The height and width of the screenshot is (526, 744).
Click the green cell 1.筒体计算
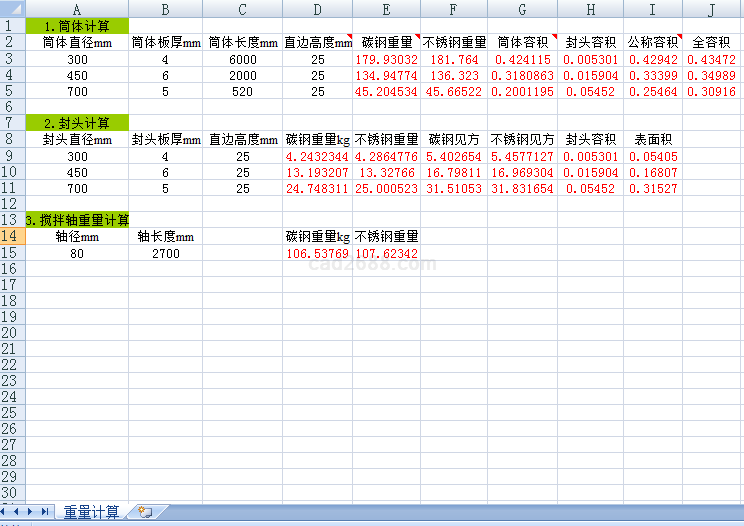[x=77, y=26]
